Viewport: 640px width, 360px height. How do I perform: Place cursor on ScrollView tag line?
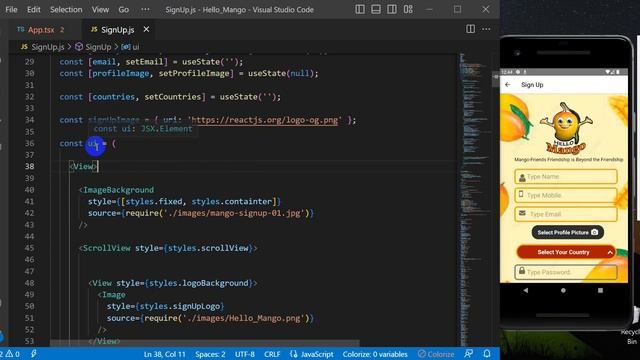[168, 248]
